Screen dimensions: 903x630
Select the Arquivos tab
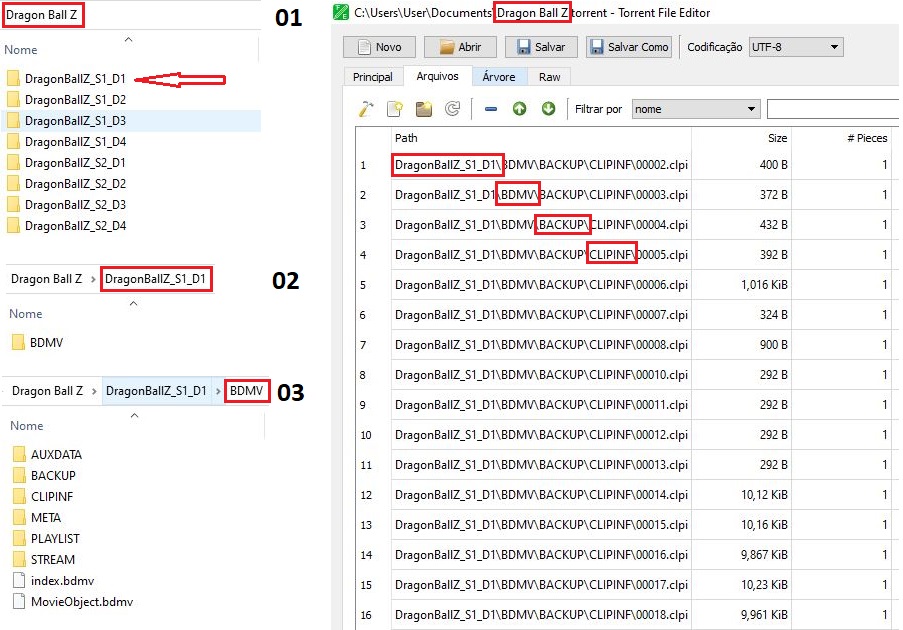437,76
